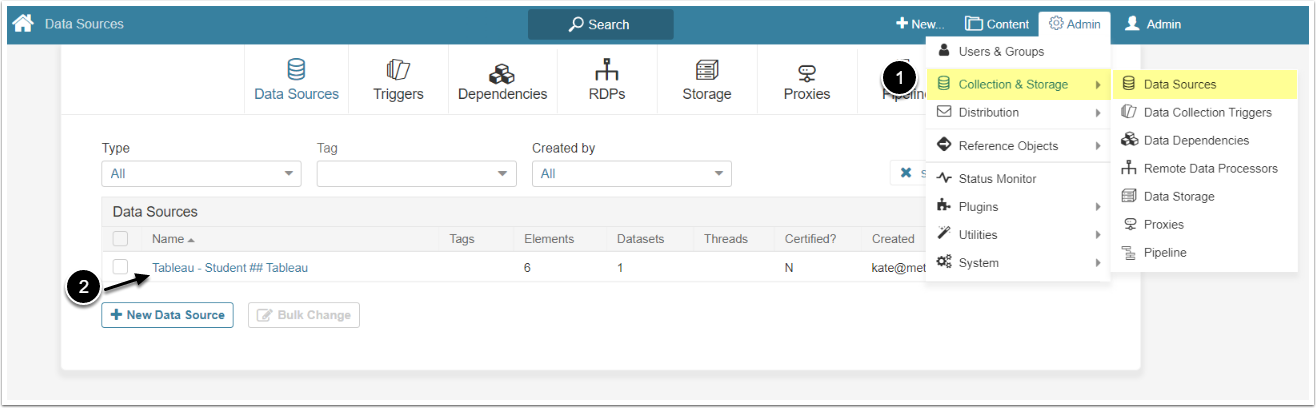The width and height of the screenshot is (1316, 408).
Task: Open the Data Sources tab icon
Action: pyautogui.click(x=296, y=71)
